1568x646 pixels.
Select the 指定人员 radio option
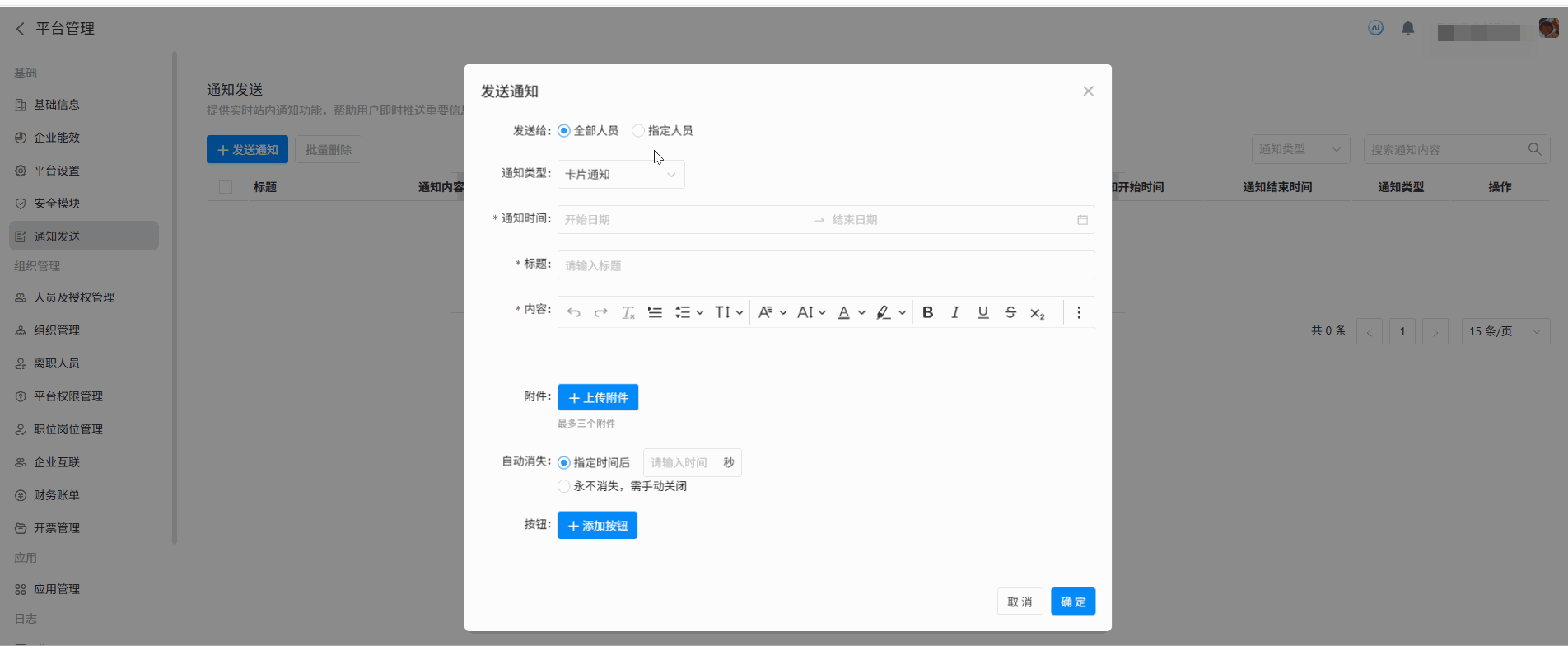(638, 131)
